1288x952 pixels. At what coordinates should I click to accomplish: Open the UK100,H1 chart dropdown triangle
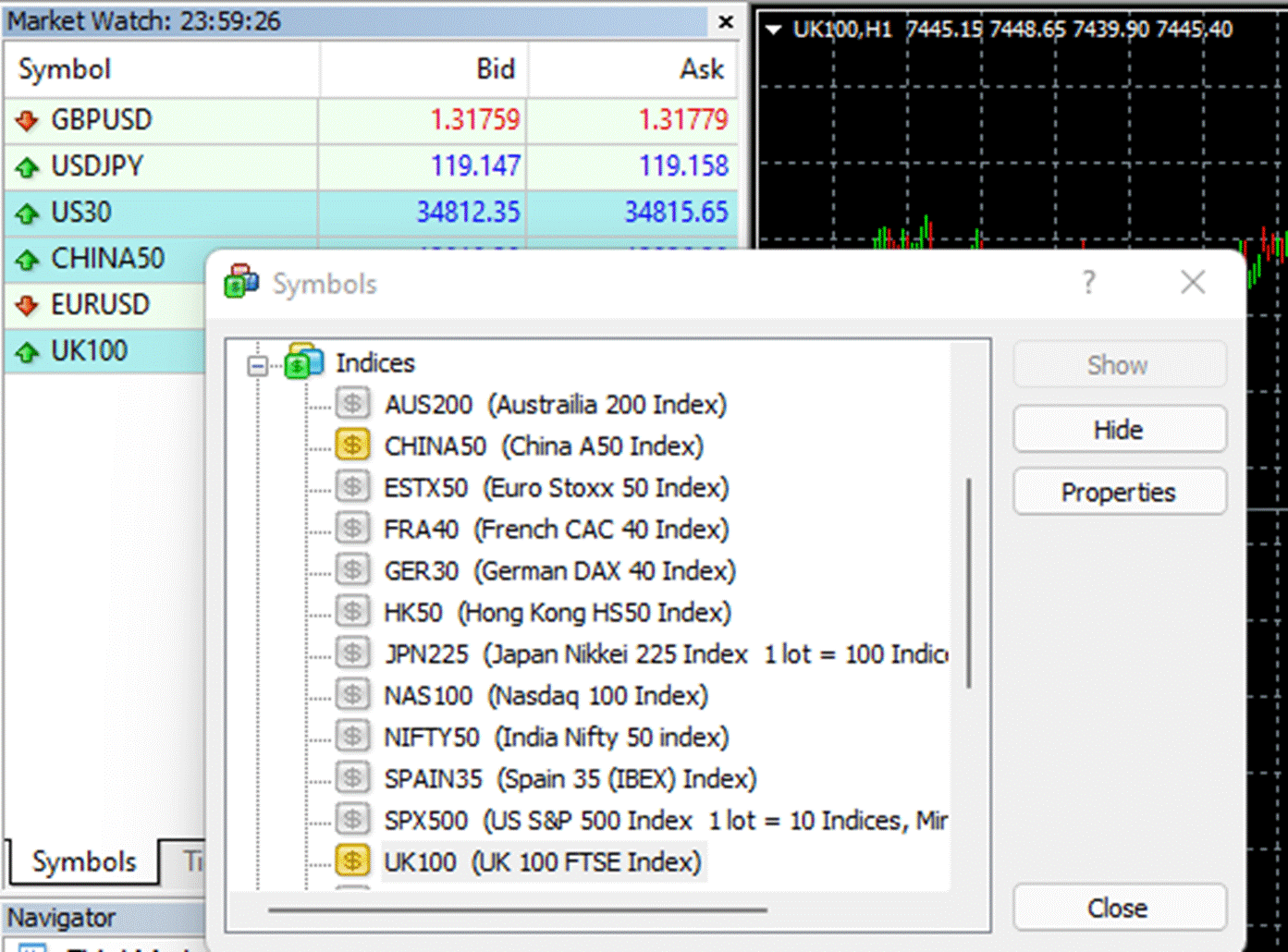pos(773,30)
